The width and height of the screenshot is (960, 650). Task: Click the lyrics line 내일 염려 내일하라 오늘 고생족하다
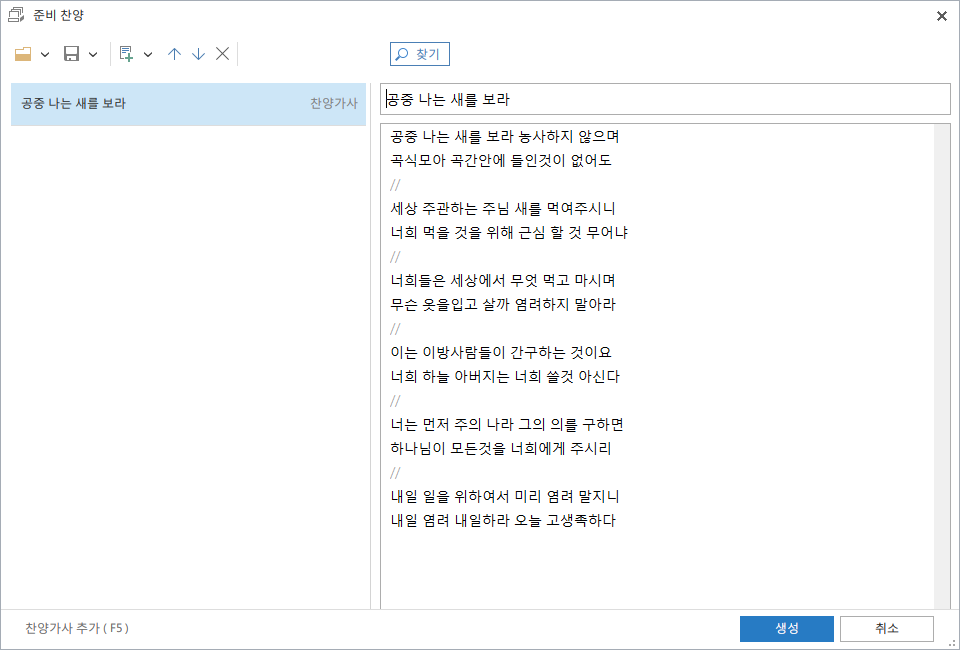pos(503,521)
